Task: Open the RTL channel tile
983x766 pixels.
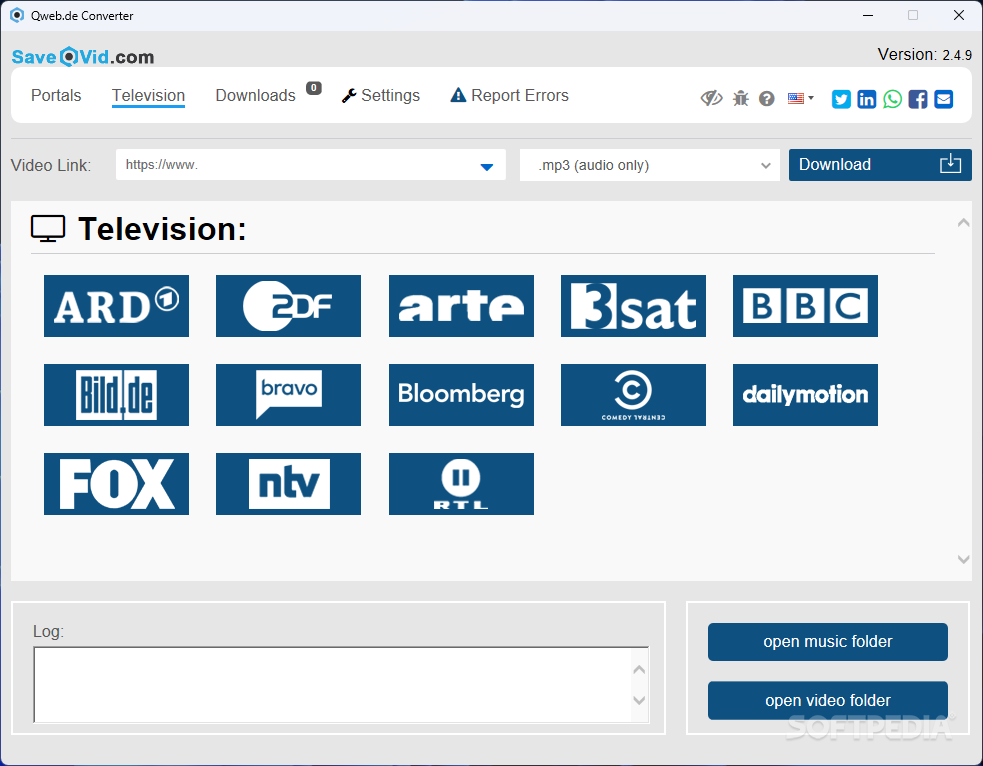Action: tap(461, 484)
